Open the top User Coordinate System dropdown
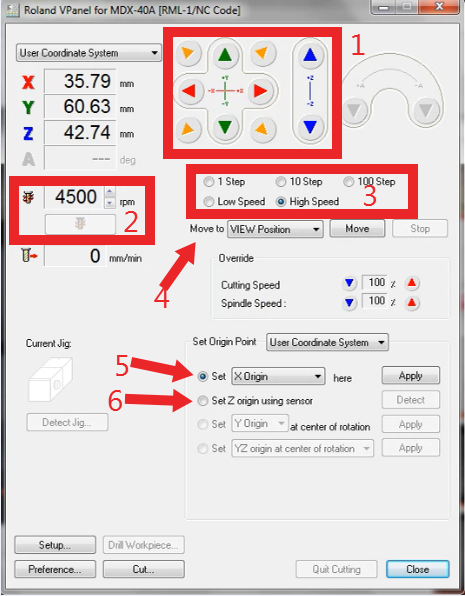This screenshot has width=465, height=596. click(x=89, y=53)
